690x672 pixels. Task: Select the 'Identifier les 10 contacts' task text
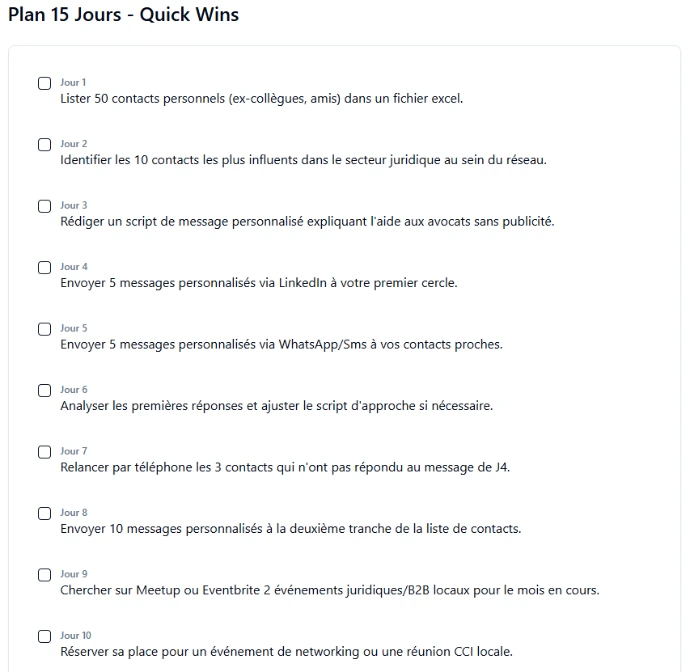303,160
